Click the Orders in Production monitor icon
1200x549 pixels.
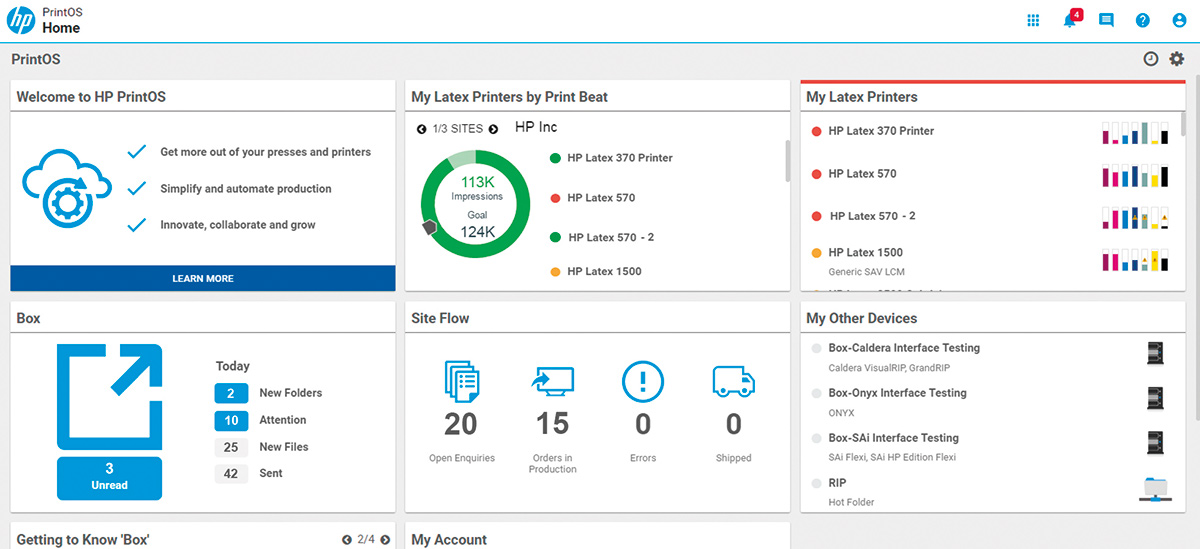[552, 382]
